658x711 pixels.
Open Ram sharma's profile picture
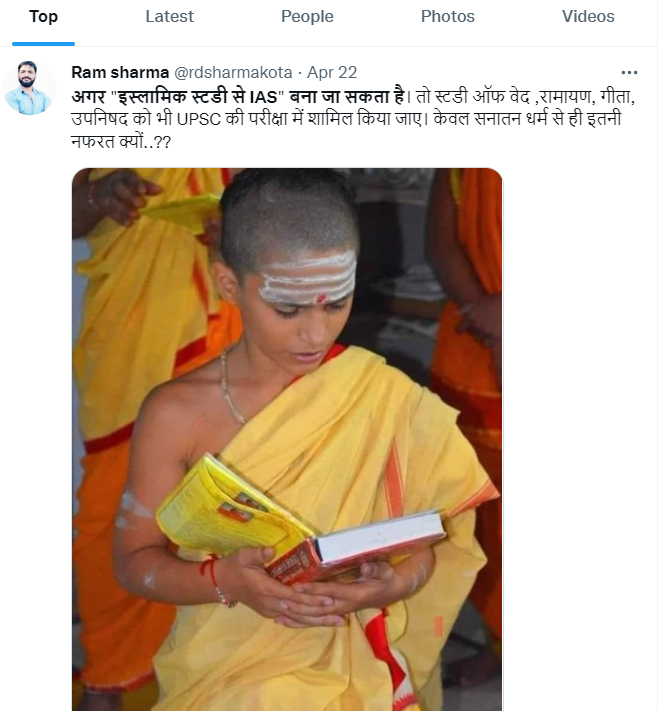29,88
